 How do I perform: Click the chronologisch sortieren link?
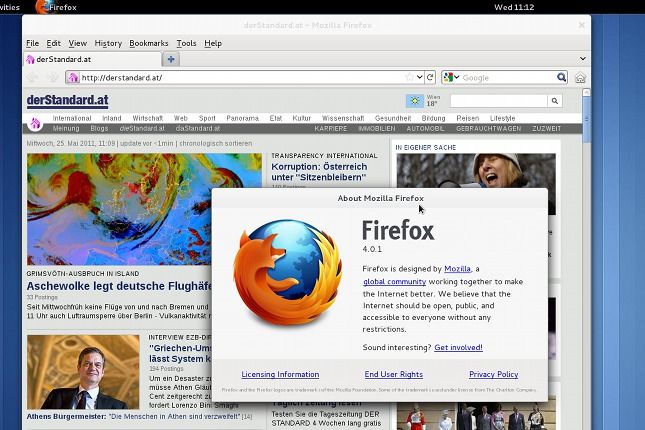click(x=216, y=143)
